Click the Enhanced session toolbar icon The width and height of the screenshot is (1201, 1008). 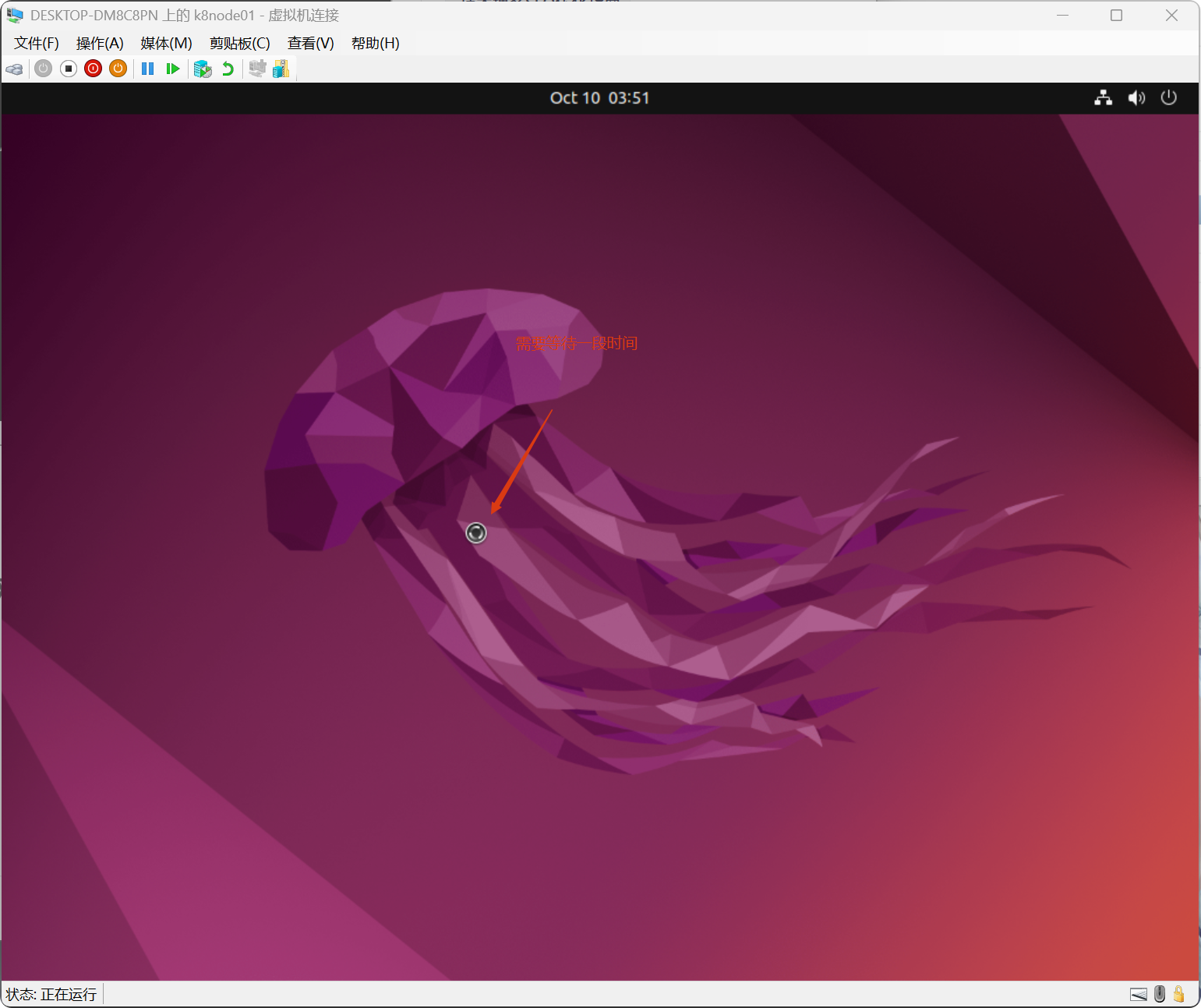257,69
